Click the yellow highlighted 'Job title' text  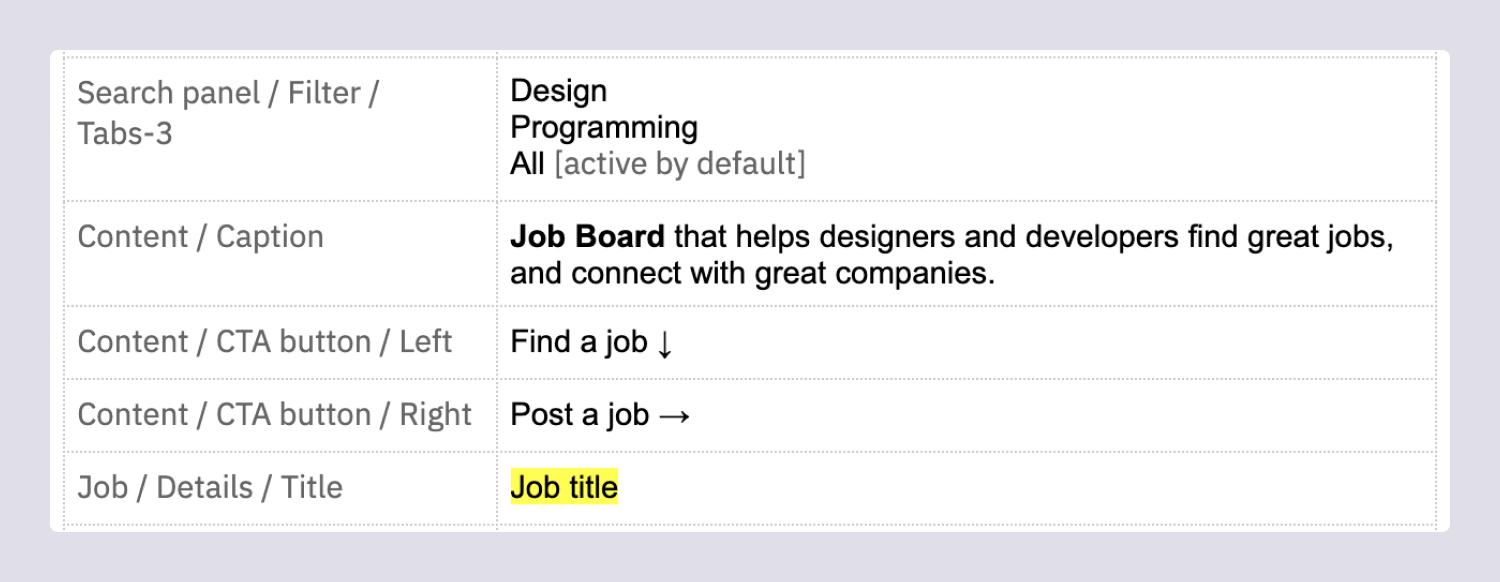tap(564, 487)
